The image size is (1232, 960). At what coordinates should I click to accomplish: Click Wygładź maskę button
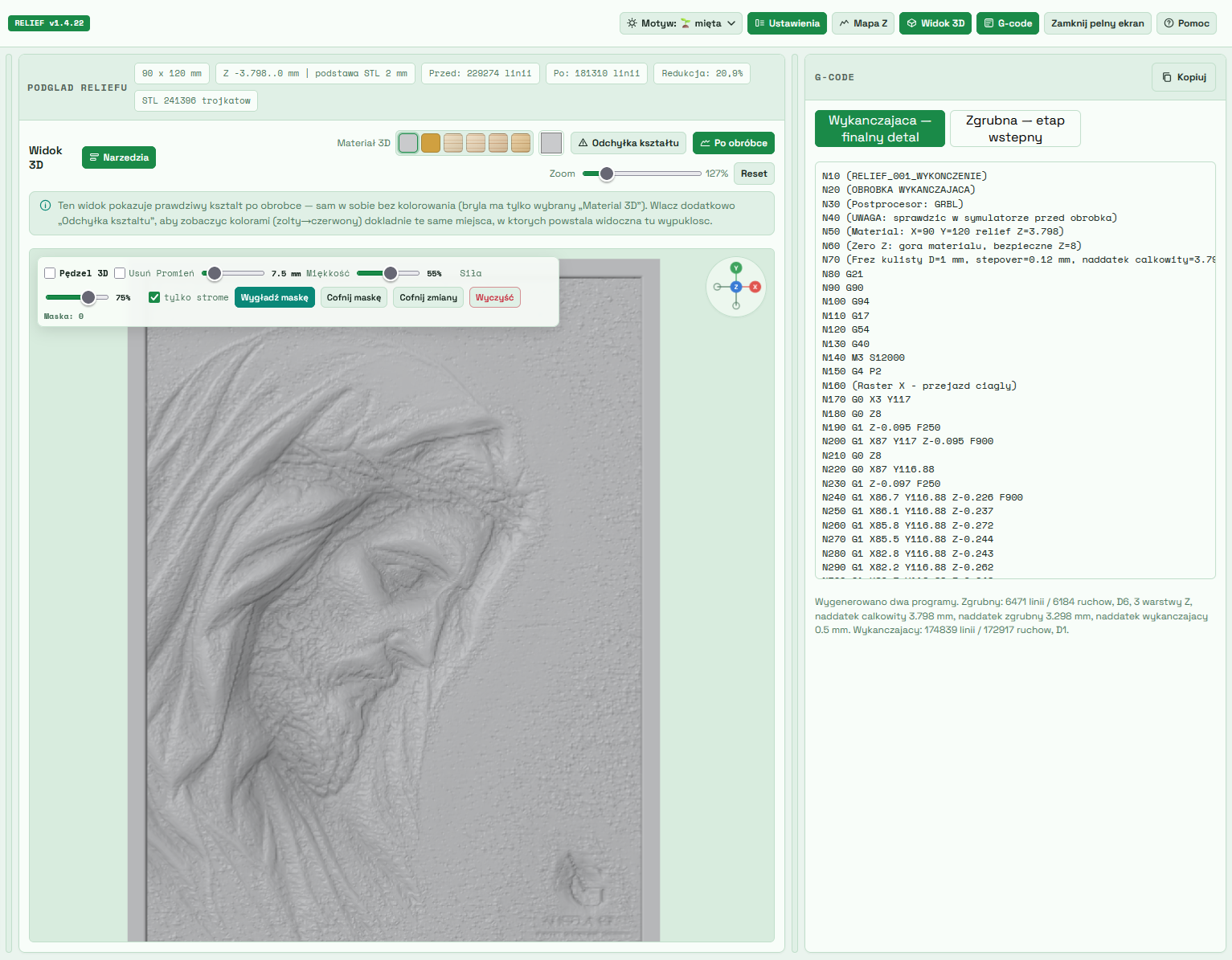275,297
